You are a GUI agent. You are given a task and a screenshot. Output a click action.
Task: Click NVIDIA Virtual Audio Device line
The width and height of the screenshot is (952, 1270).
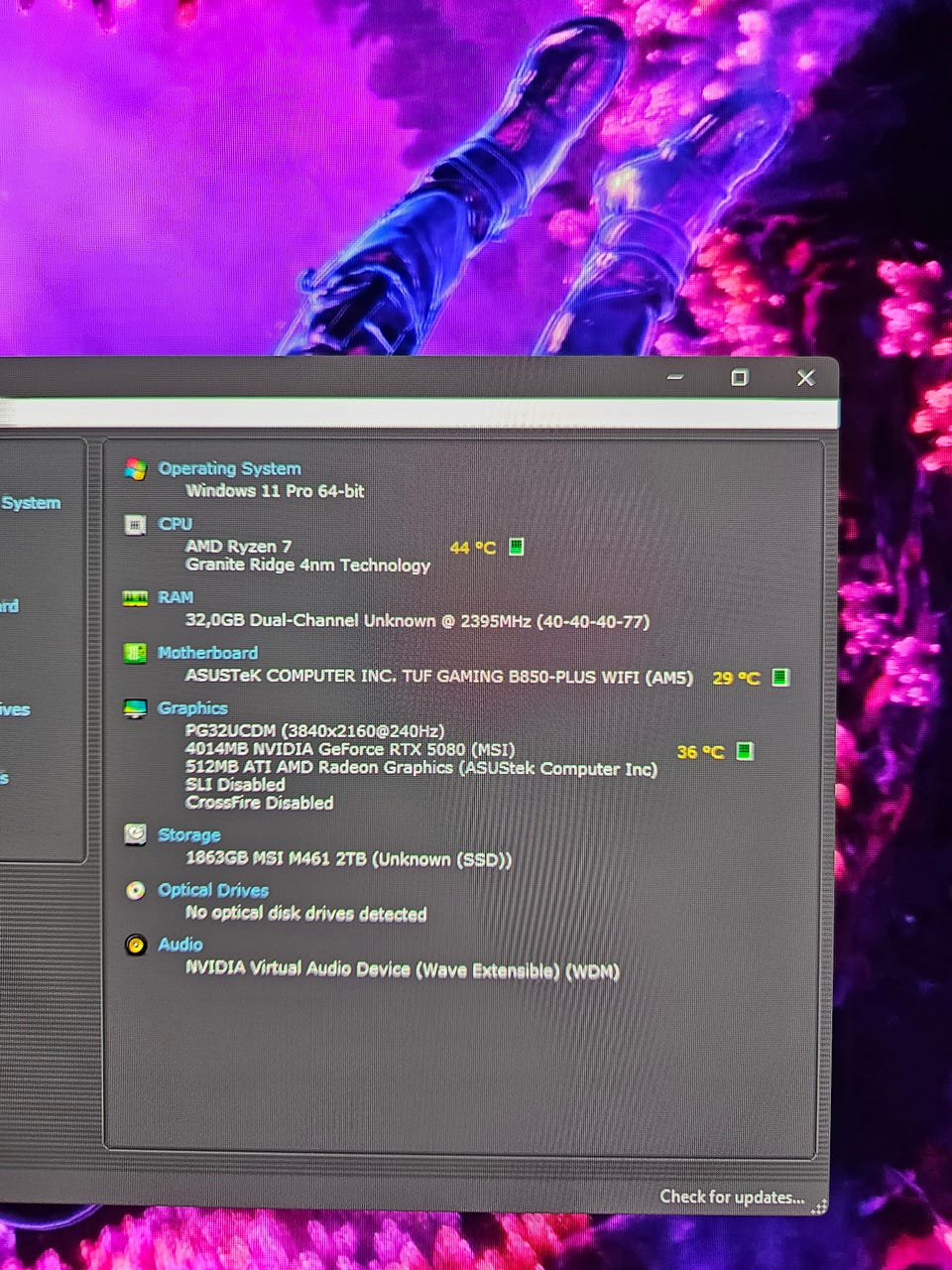click(x=402, y=969)
